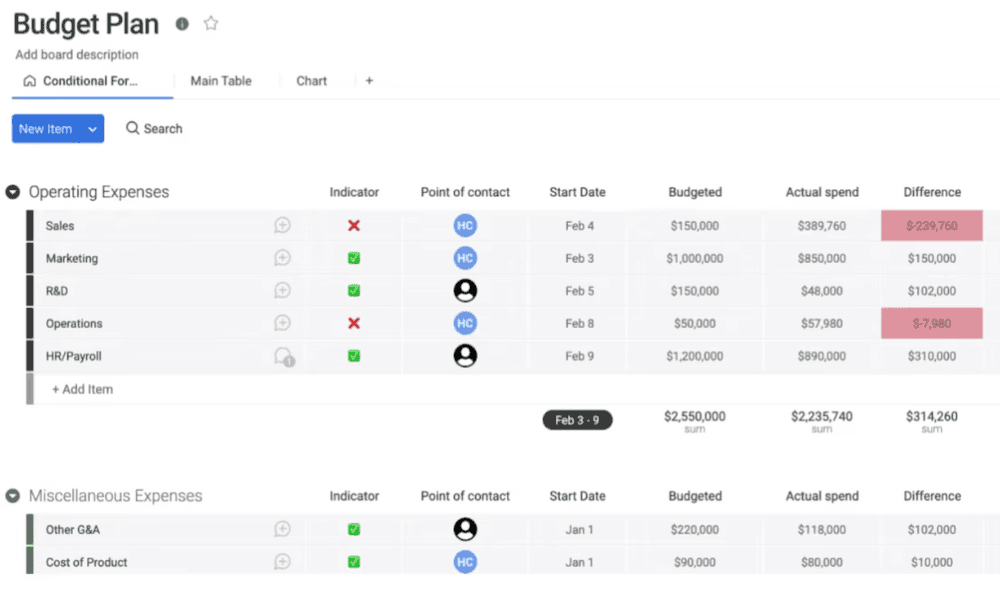Click the Sales row red X indicator

tap(354, 226)
